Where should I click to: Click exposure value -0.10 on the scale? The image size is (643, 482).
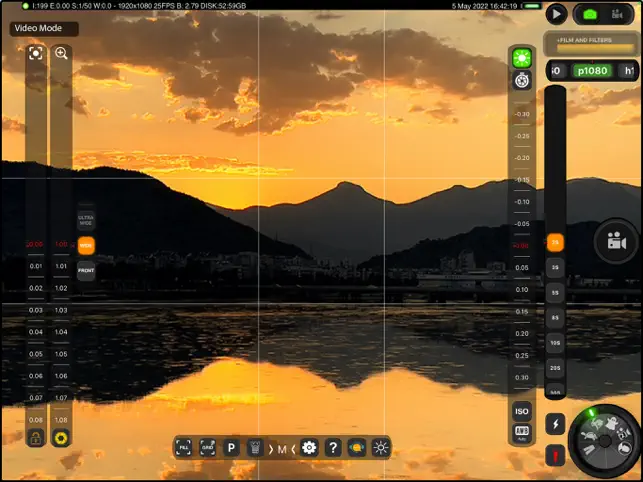click(522, 202)
